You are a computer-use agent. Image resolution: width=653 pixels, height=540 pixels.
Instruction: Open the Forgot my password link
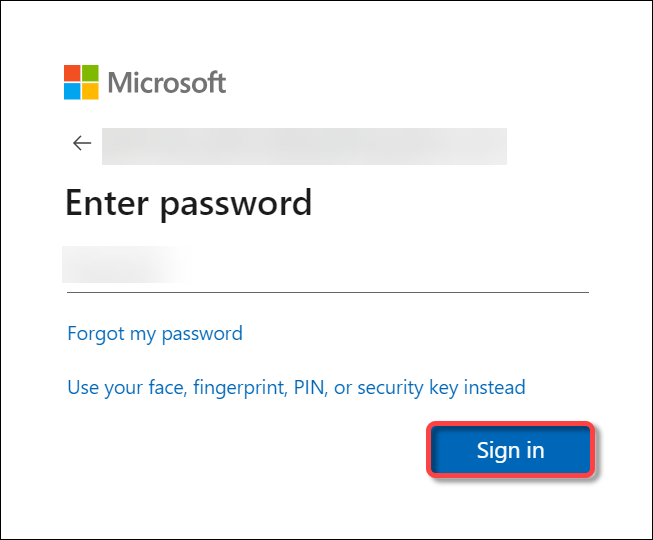tap(155, 334)
